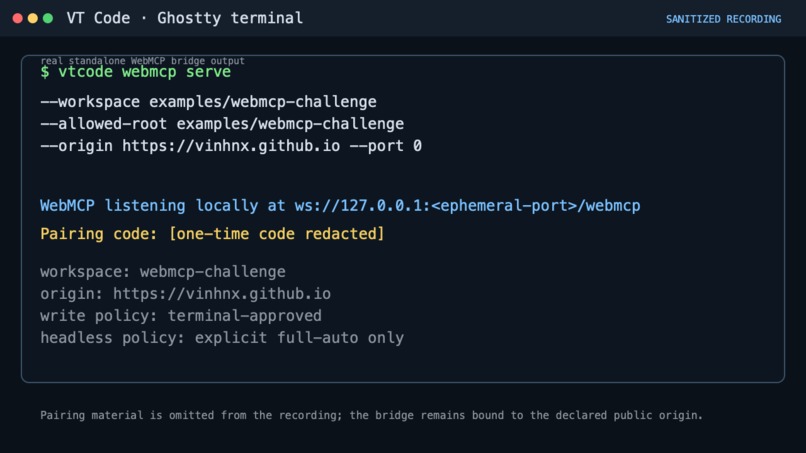
Task: Click the 'write policy: terminal-approved' line
Action: pos(181,316)
